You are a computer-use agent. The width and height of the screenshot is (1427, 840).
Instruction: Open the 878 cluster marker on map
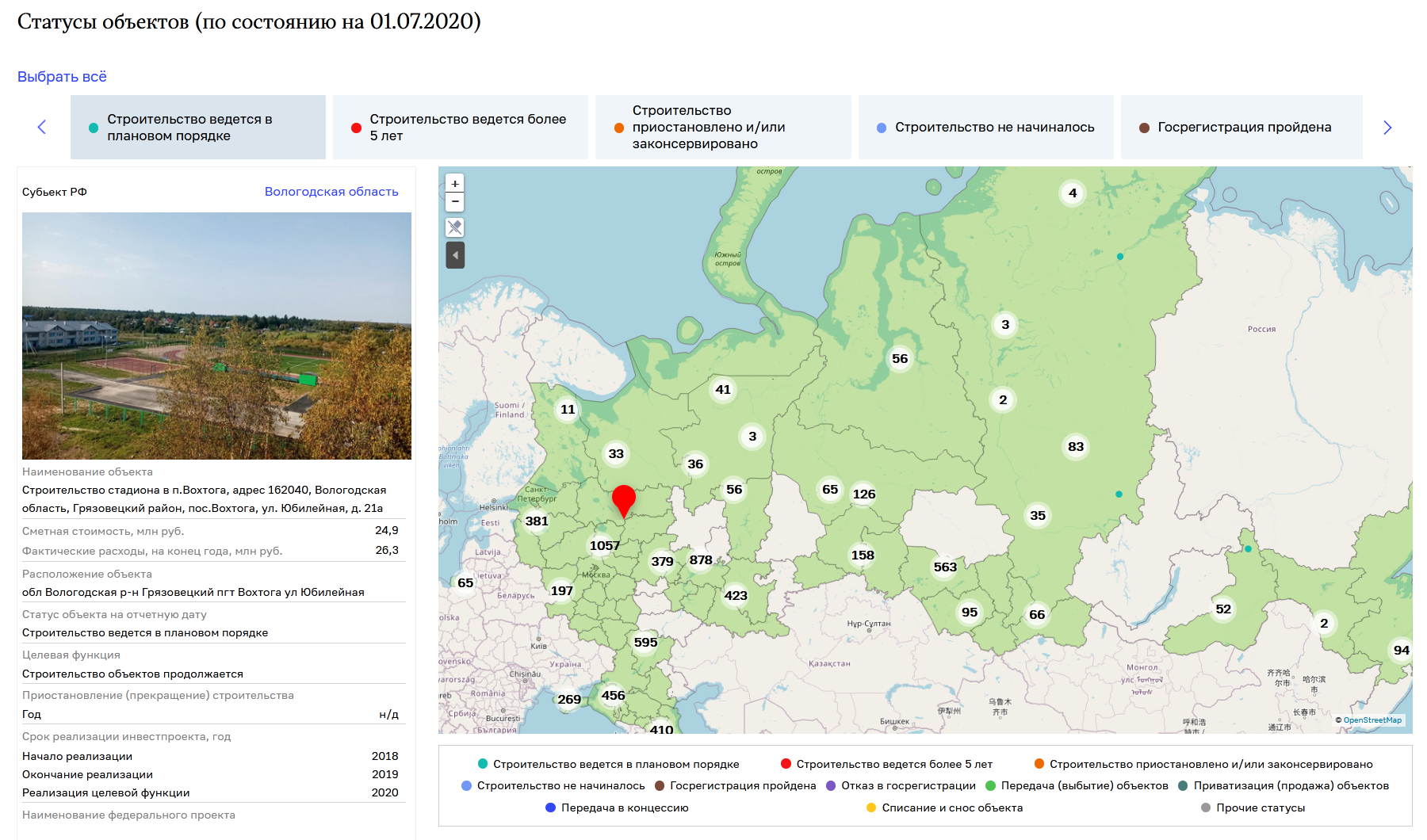pos(701,559)
